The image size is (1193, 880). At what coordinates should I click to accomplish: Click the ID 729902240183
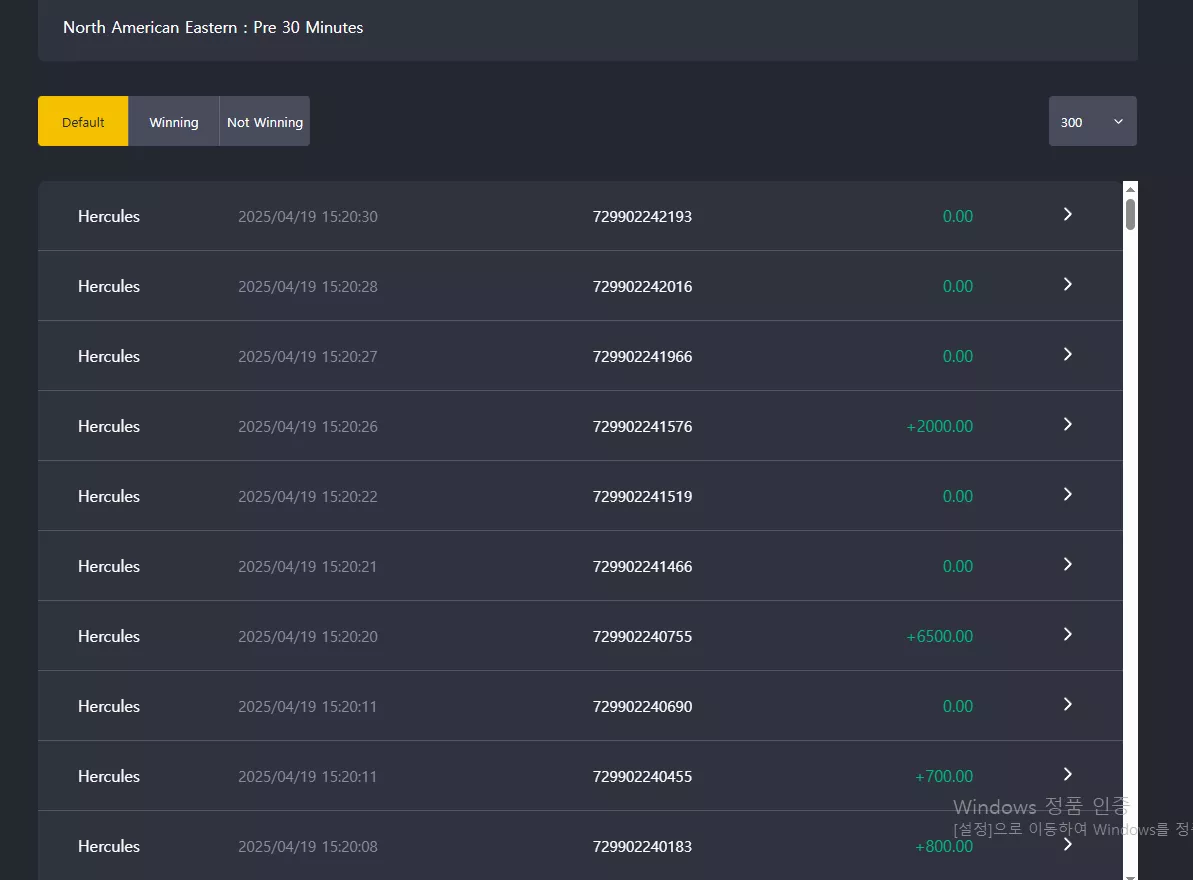(x=642, y=847)
